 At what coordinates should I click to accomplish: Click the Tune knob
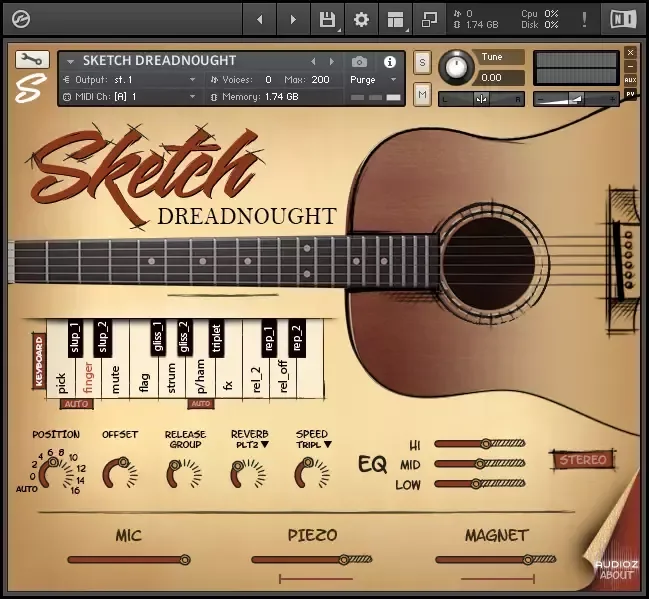click(x=456, y=67)
